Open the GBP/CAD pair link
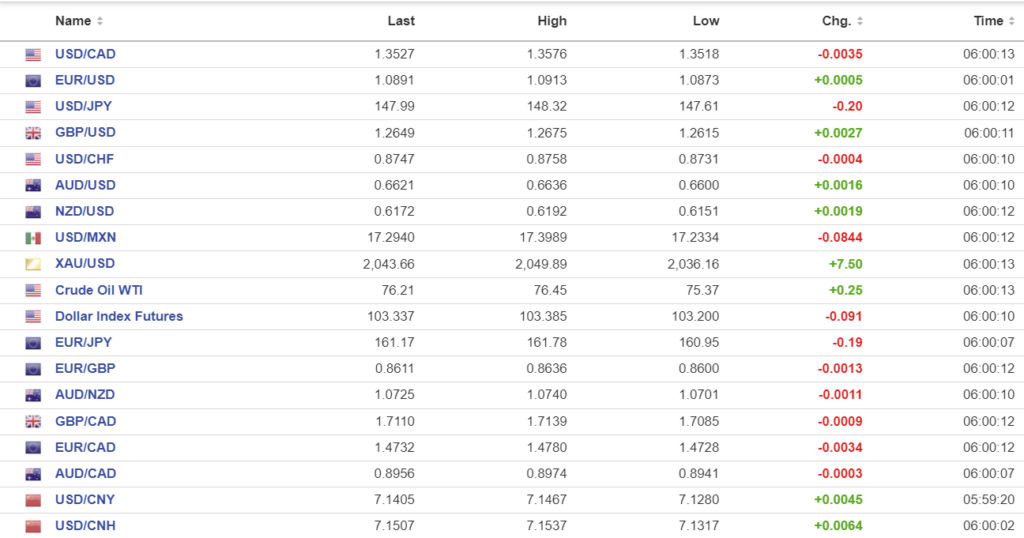The image size is (1024, 538). (85, 421)
